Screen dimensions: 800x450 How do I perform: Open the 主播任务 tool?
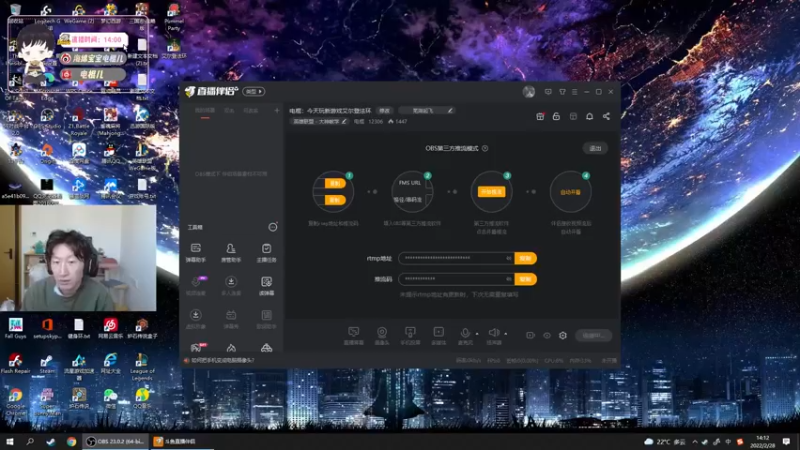(x=266, y=253)
